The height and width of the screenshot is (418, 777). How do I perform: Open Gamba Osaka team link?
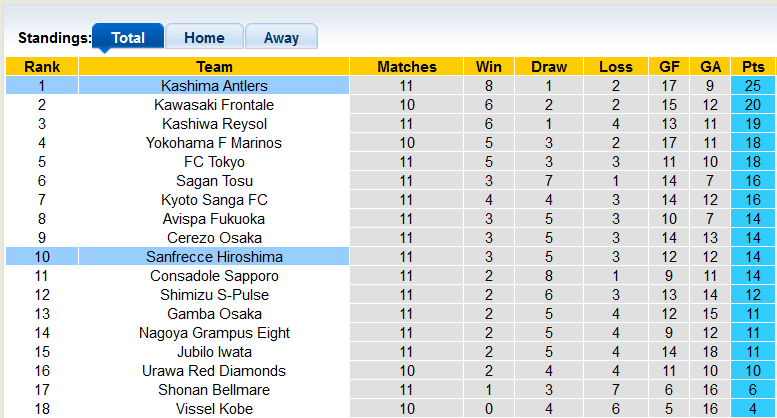pyautogui.click(x=214, y=314)
